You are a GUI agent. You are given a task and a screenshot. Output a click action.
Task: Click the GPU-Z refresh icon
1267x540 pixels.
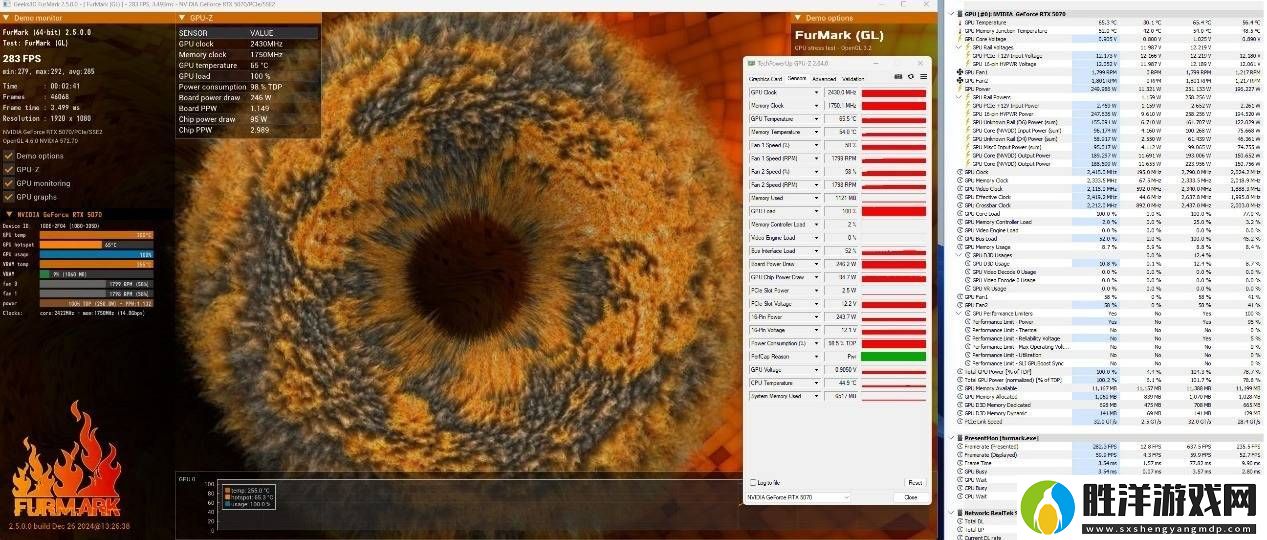click(910, 77)
